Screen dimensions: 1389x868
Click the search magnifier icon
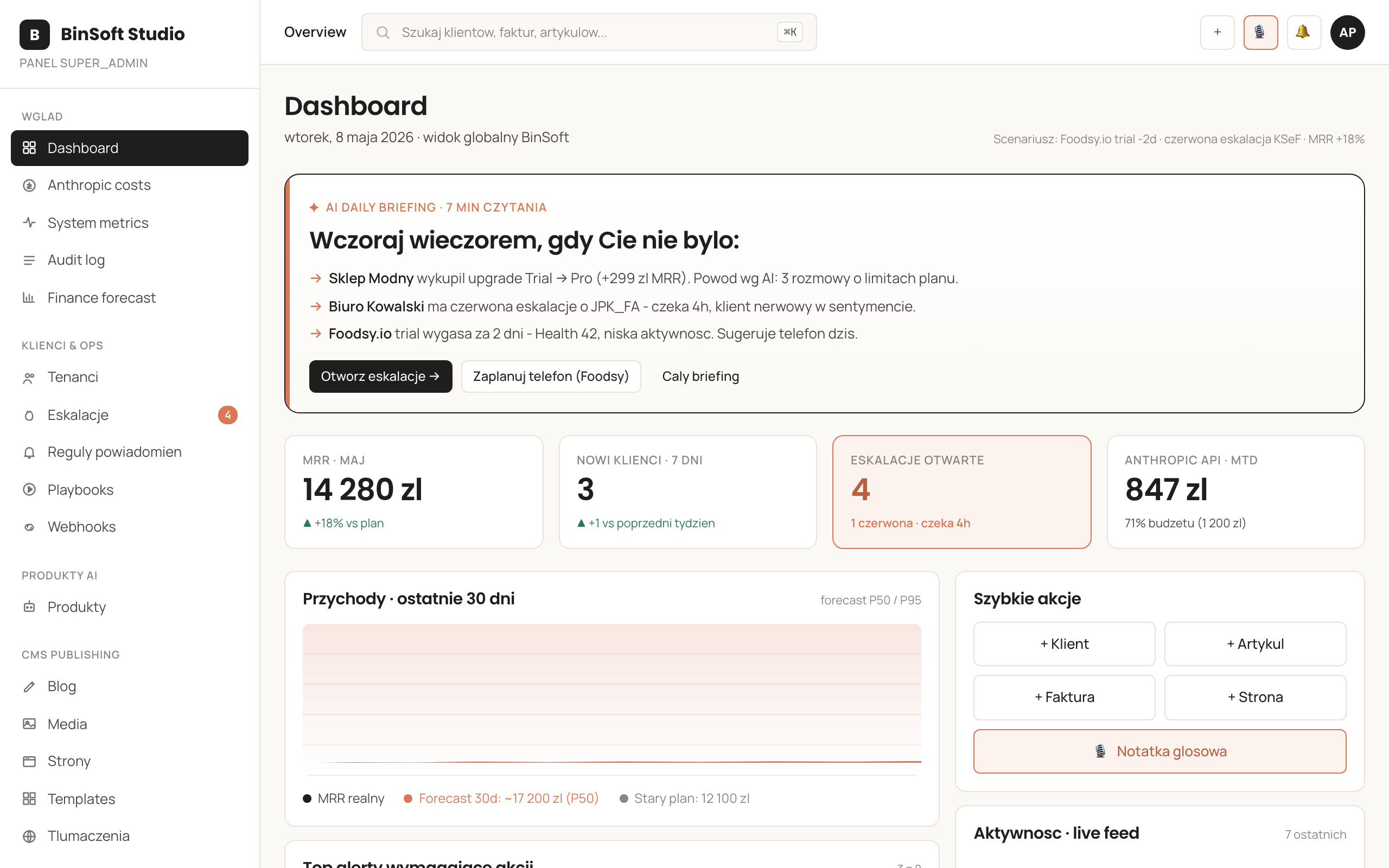(x=383, y=32)
